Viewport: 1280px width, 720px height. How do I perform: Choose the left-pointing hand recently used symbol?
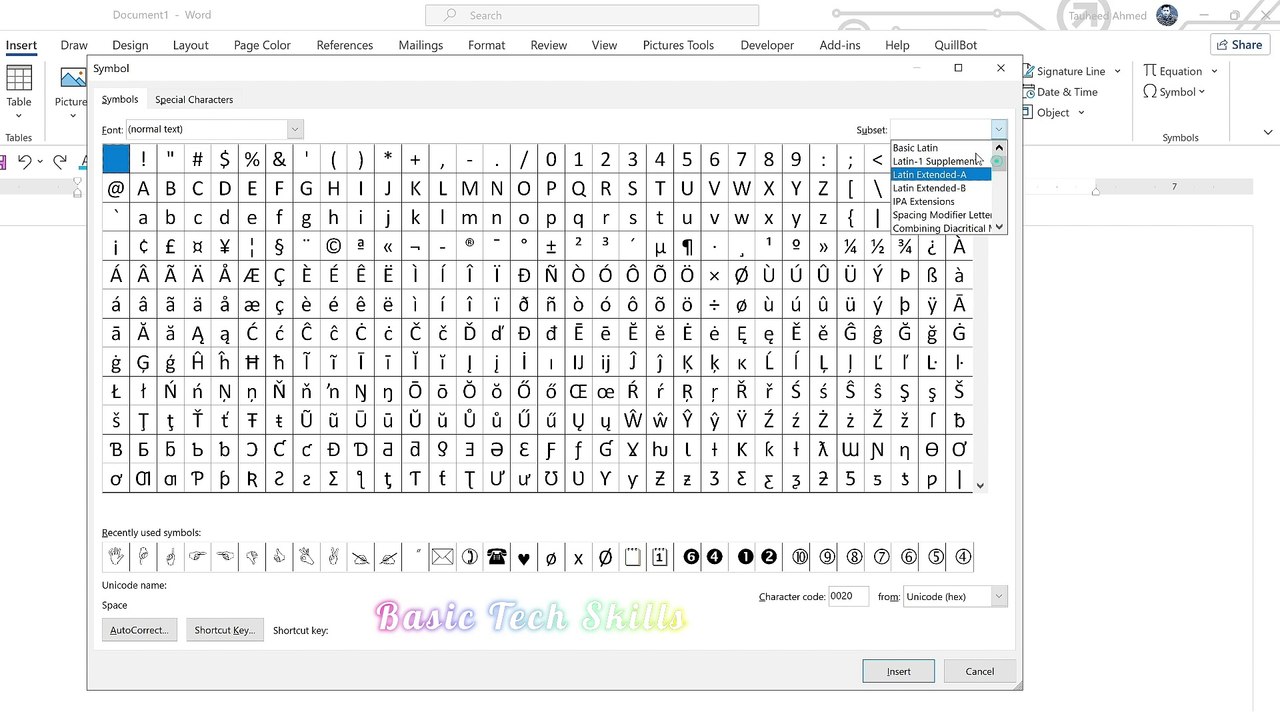(x=225, y=557)
